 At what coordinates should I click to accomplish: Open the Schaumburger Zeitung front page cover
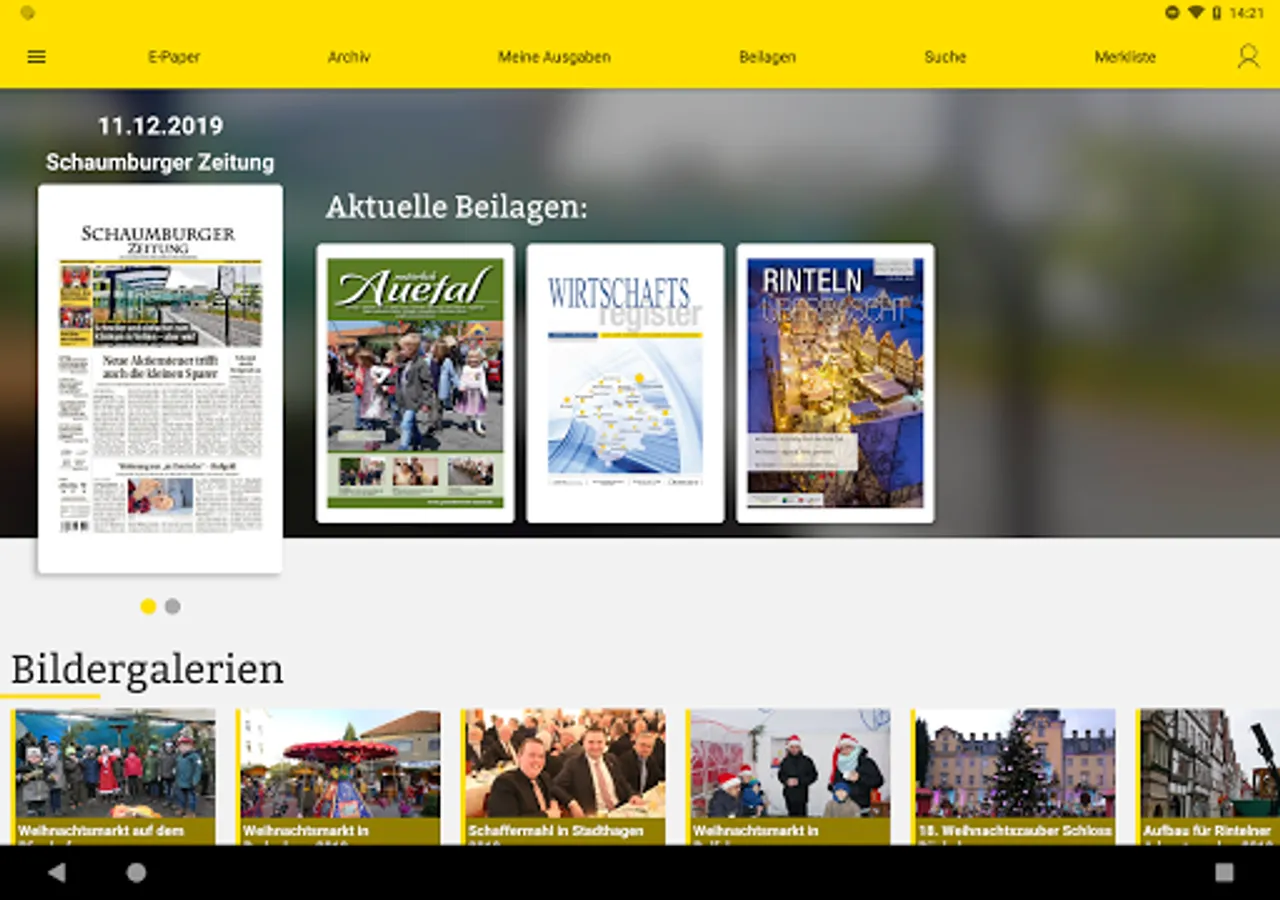(x=160, y=379)
